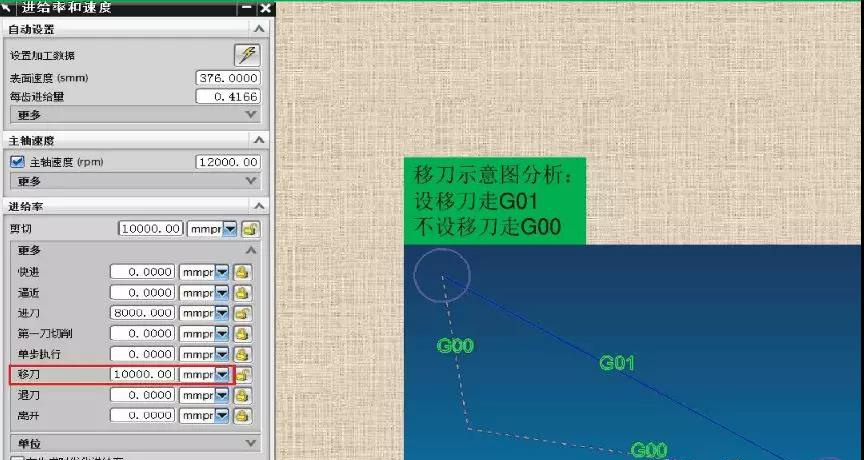
Task: Click the lock icon in the 第一刀切削 row
Action: click(x=241, y=334)
